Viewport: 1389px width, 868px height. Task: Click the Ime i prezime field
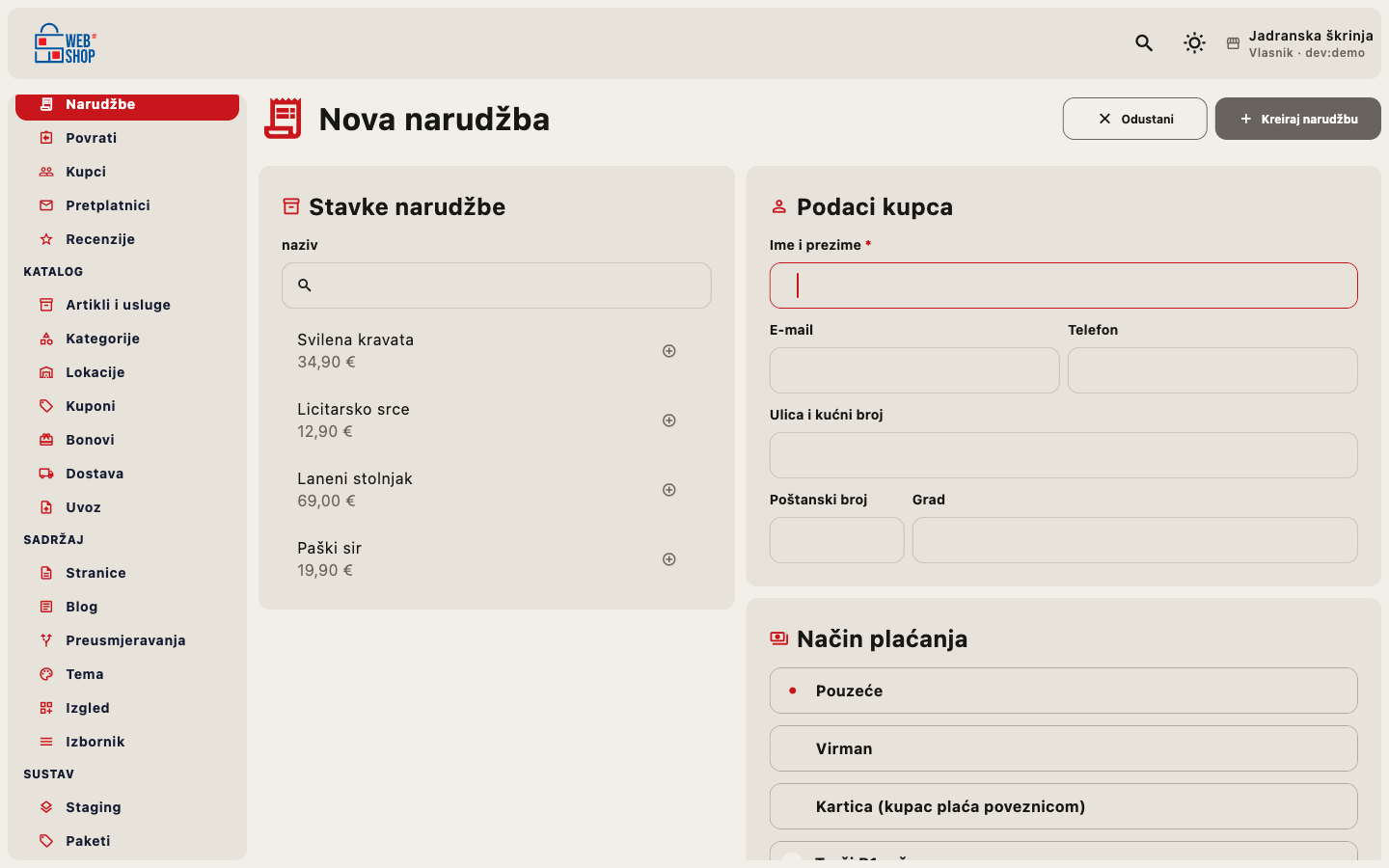(x=1063, y=285)
